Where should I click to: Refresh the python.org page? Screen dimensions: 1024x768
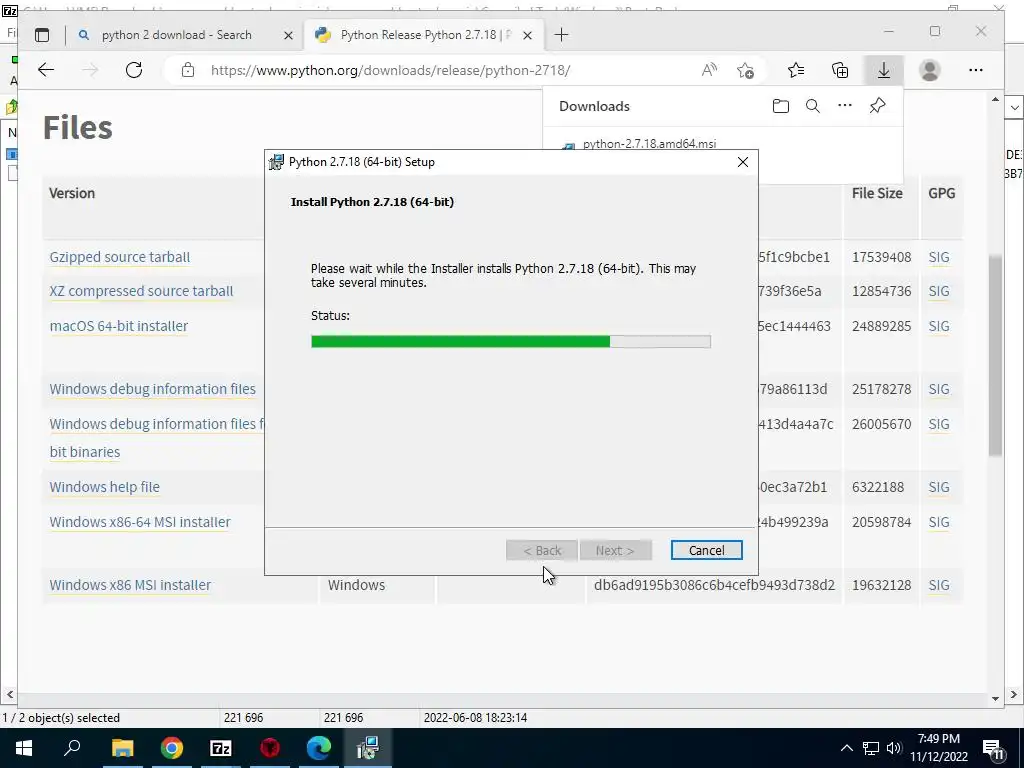pyautogui.click(x=134, y=70)
